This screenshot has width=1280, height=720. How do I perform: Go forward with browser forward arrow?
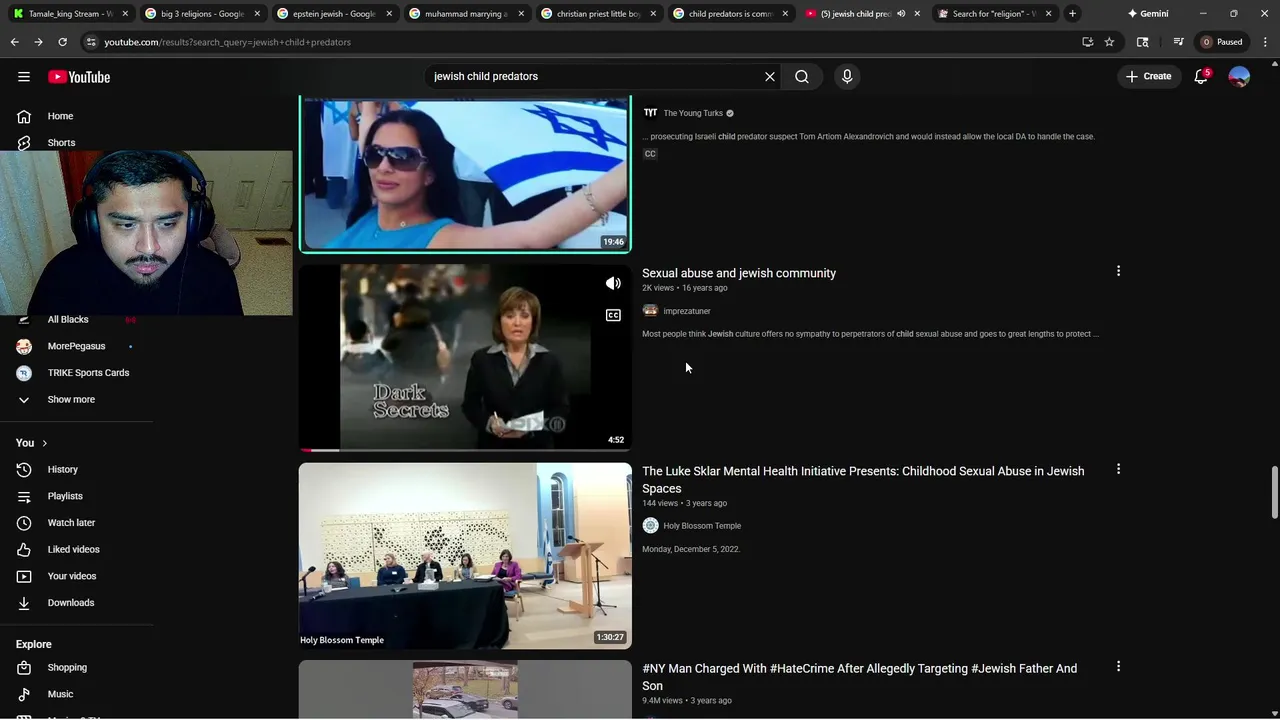tap(38, 42)
